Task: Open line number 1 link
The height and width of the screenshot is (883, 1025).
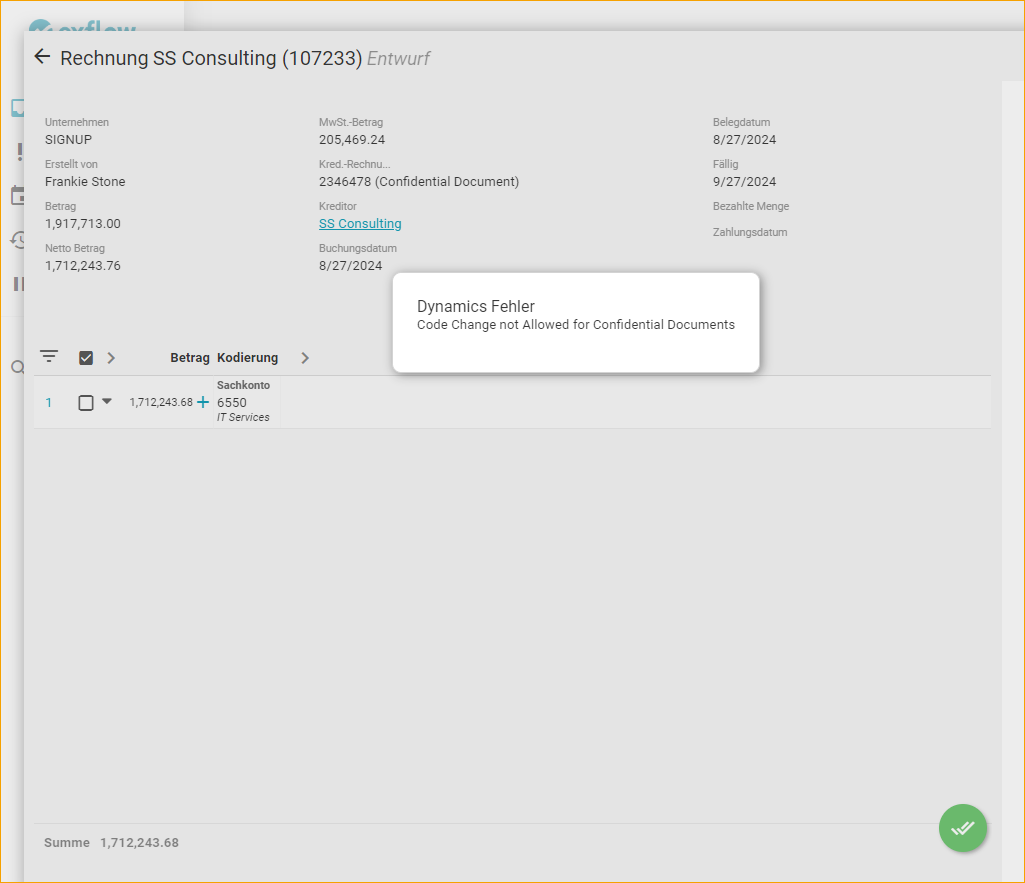Action: (x=48, y=403)
